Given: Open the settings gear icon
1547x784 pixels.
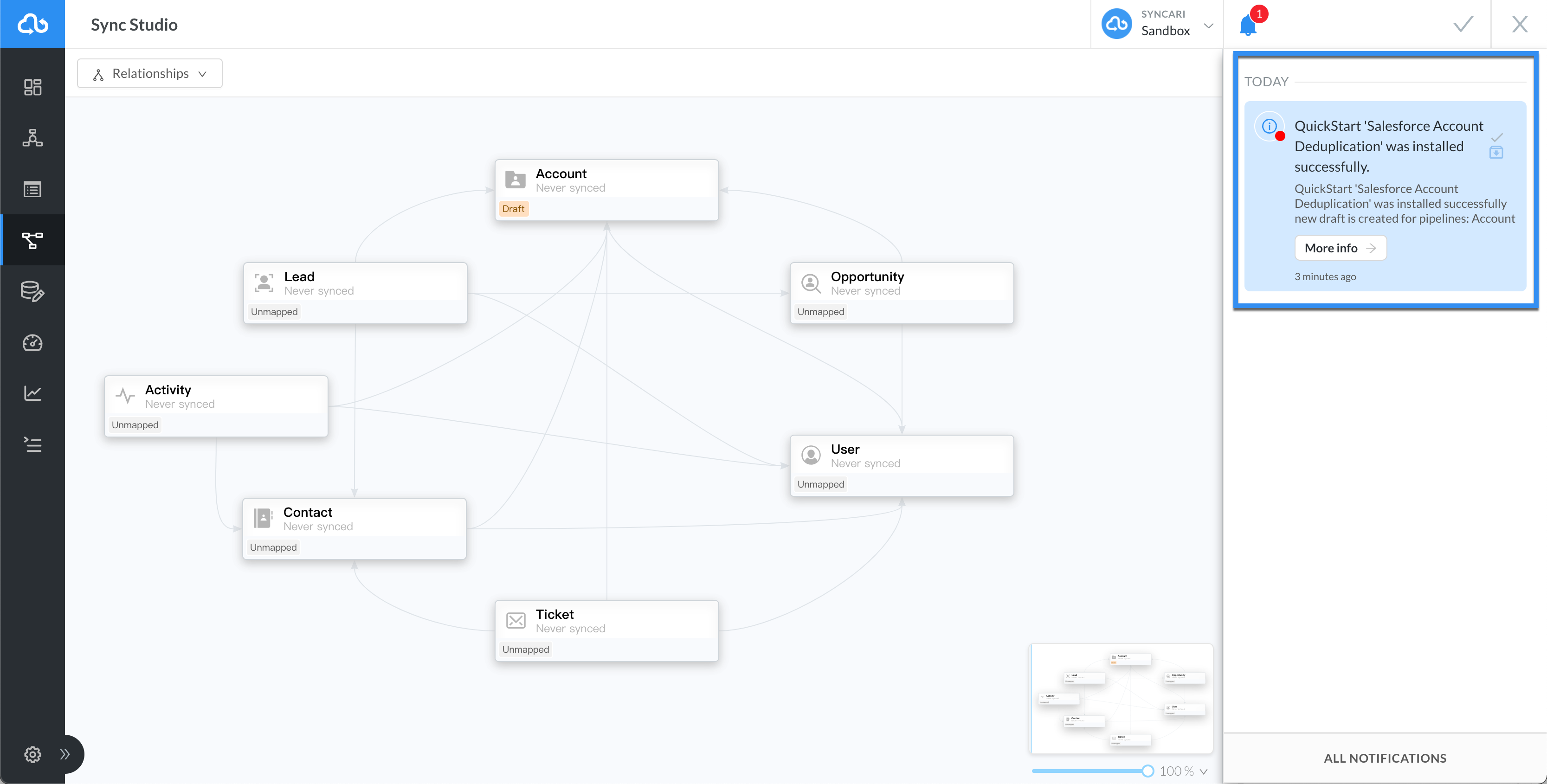Looking at the screenshot, I should pyautogui.click(x=32, y=754).
